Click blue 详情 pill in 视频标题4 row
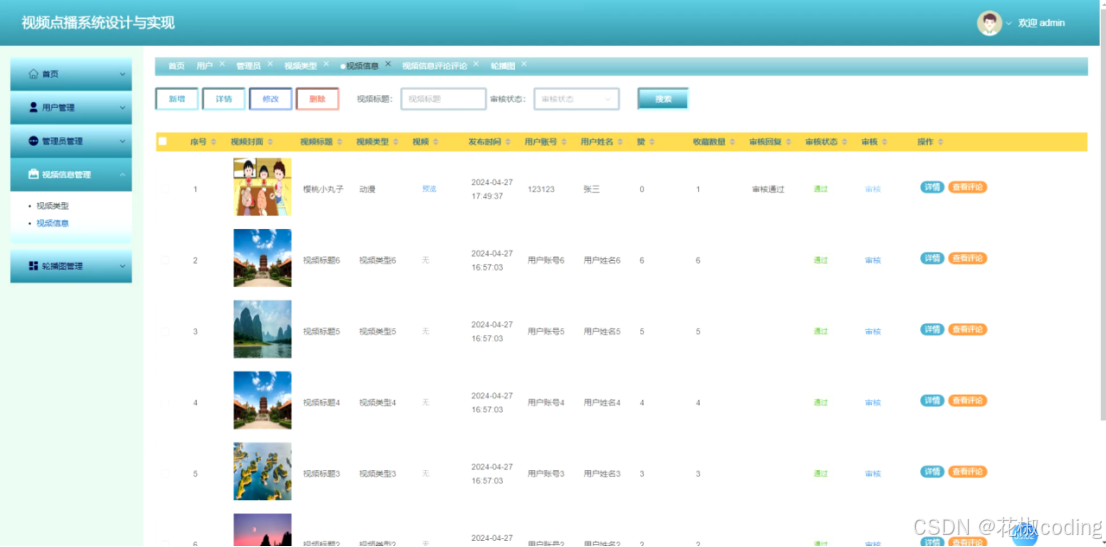The width and height of the screenshot is (1106, 547). 932,400
